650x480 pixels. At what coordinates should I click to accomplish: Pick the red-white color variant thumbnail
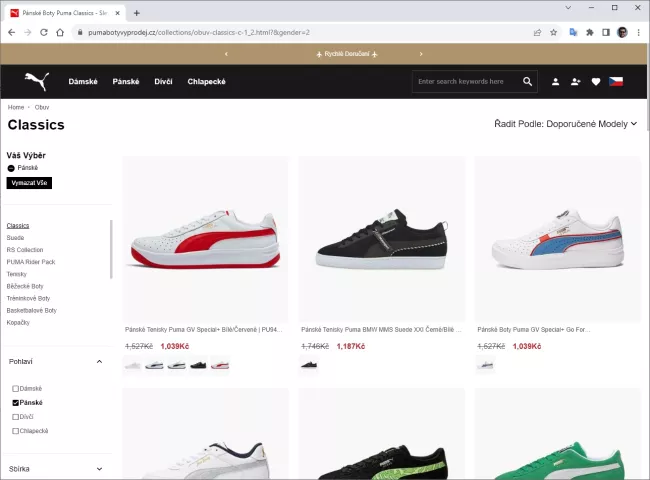coord(220,365)
